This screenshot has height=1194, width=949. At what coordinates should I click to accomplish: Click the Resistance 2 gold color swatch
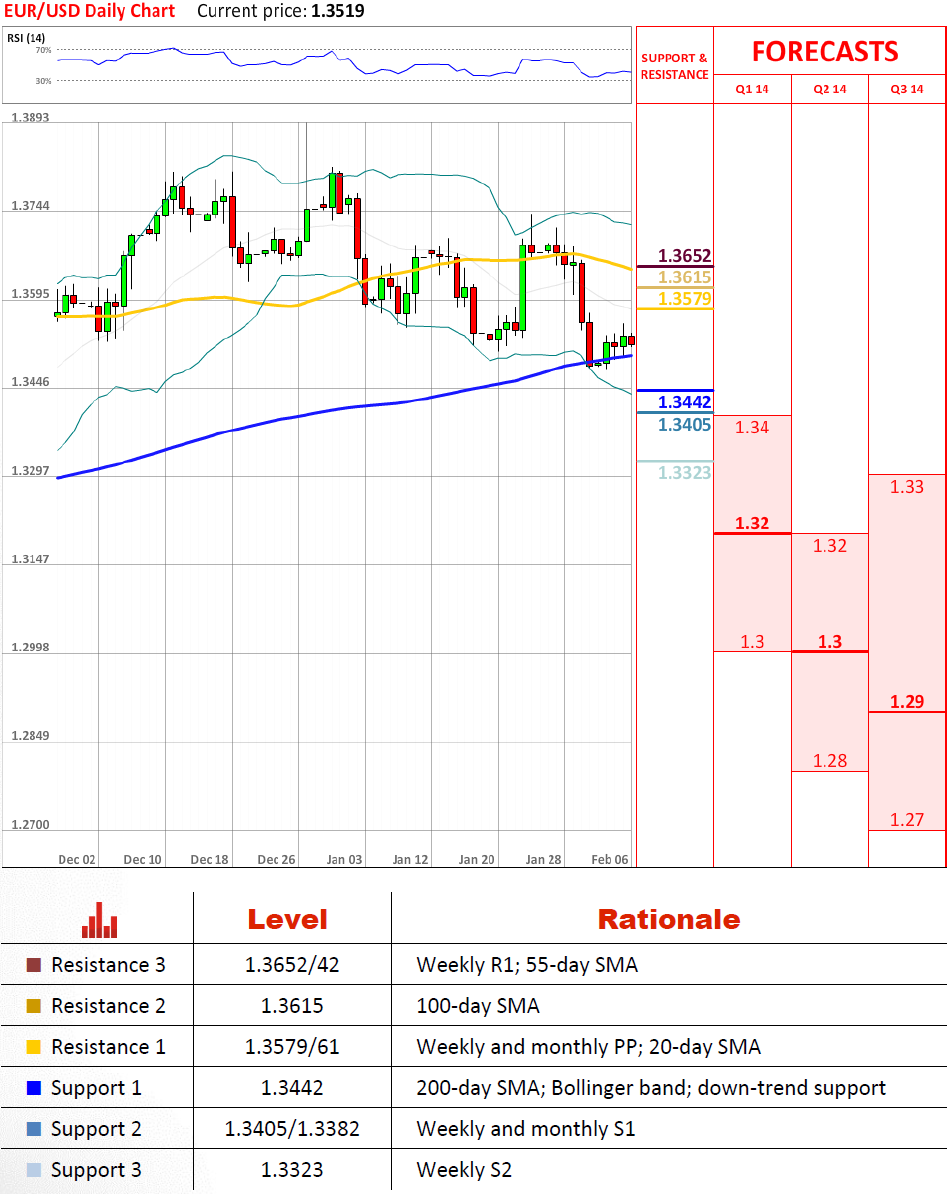point(34,1006)
